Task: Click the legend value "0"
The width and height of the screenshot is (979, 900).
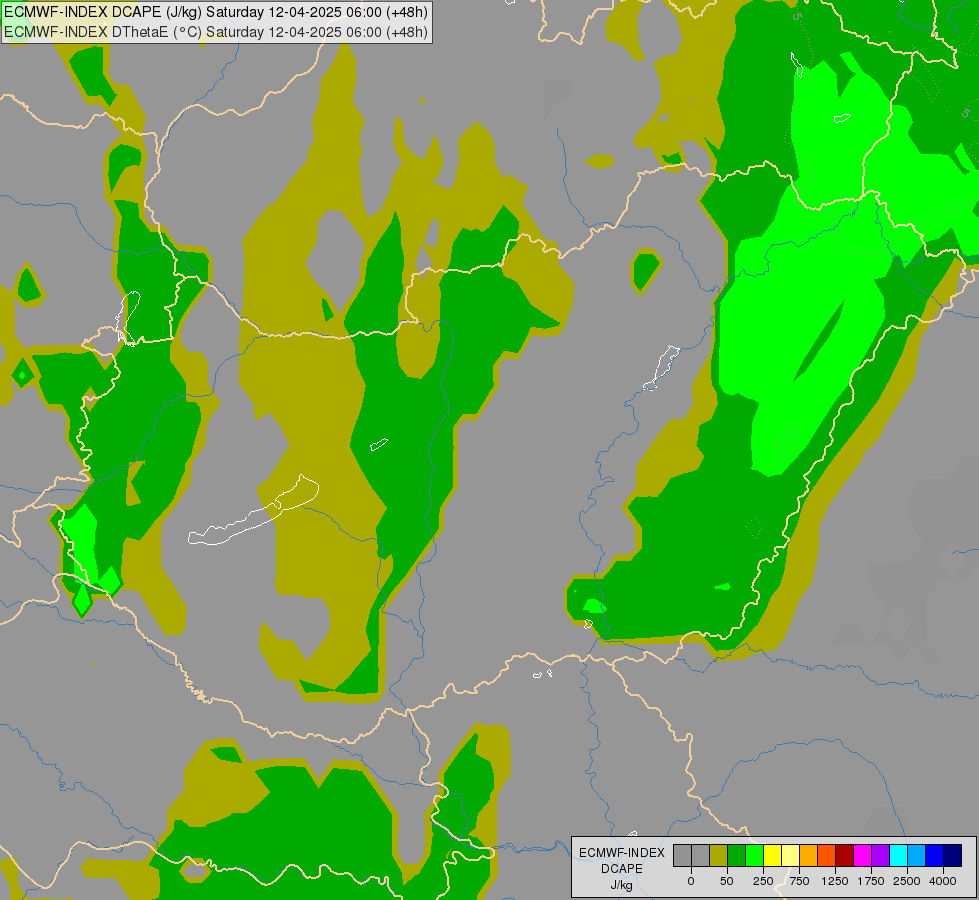Action: (x=691, y=881)
